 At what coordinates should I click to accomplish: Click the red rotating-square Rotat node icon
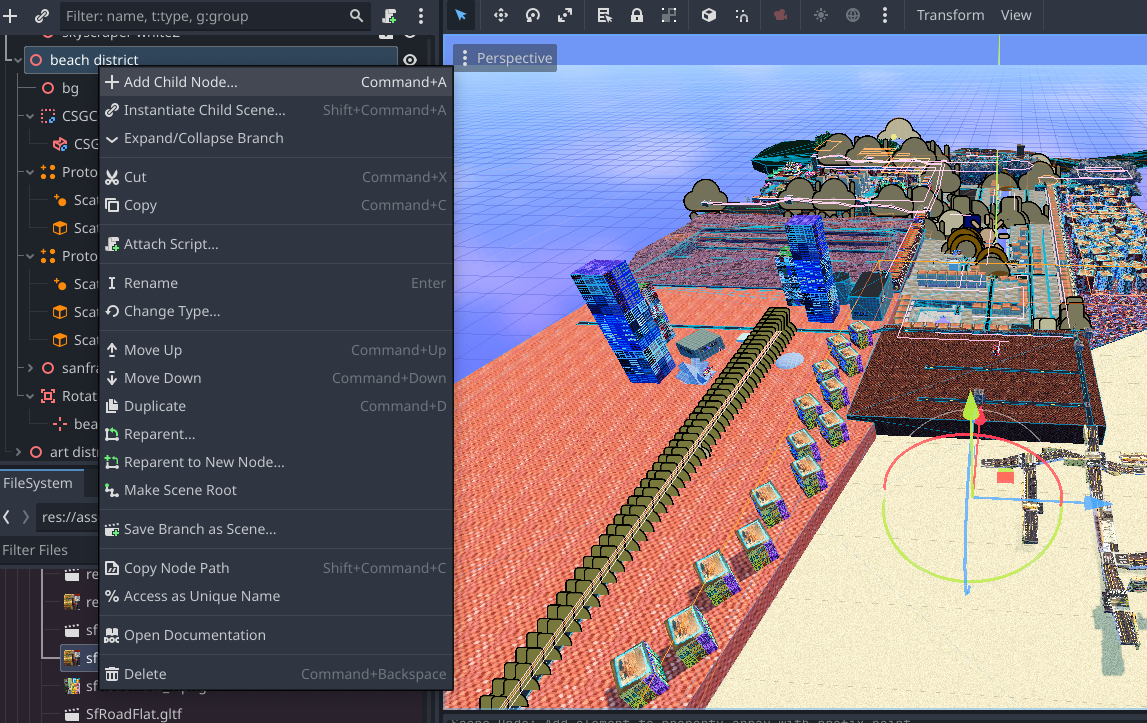(48, 396)
